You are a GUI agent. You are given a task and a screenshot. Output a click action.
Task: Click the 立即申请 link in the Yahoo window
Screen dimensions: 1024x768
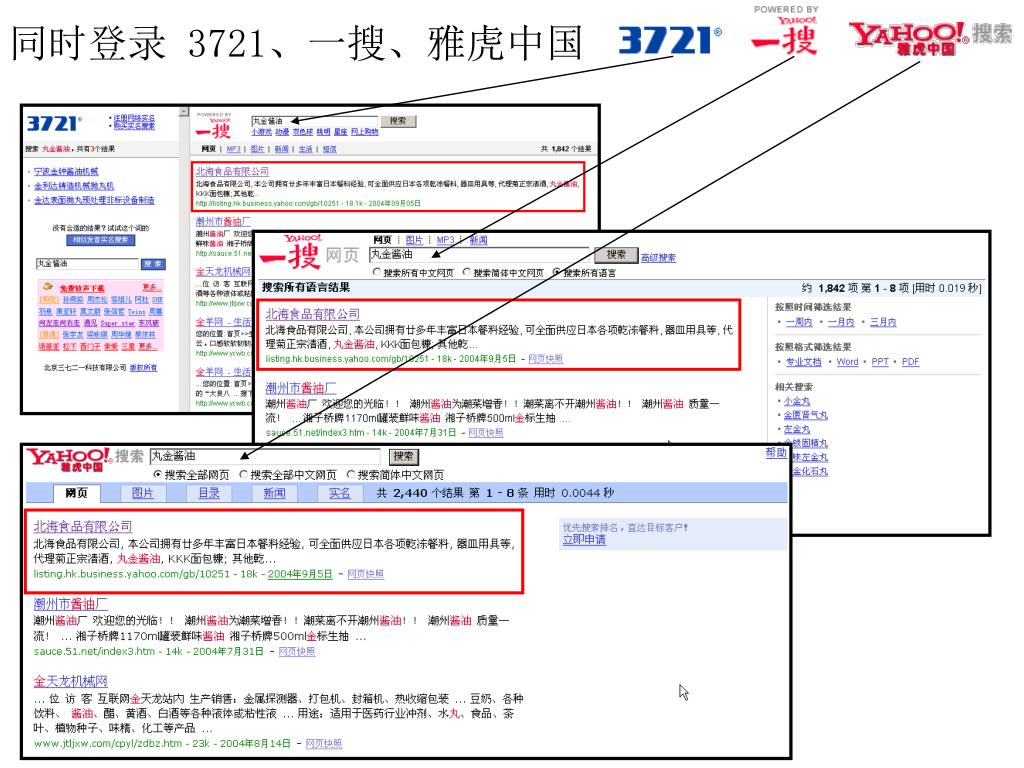point(584,539)
